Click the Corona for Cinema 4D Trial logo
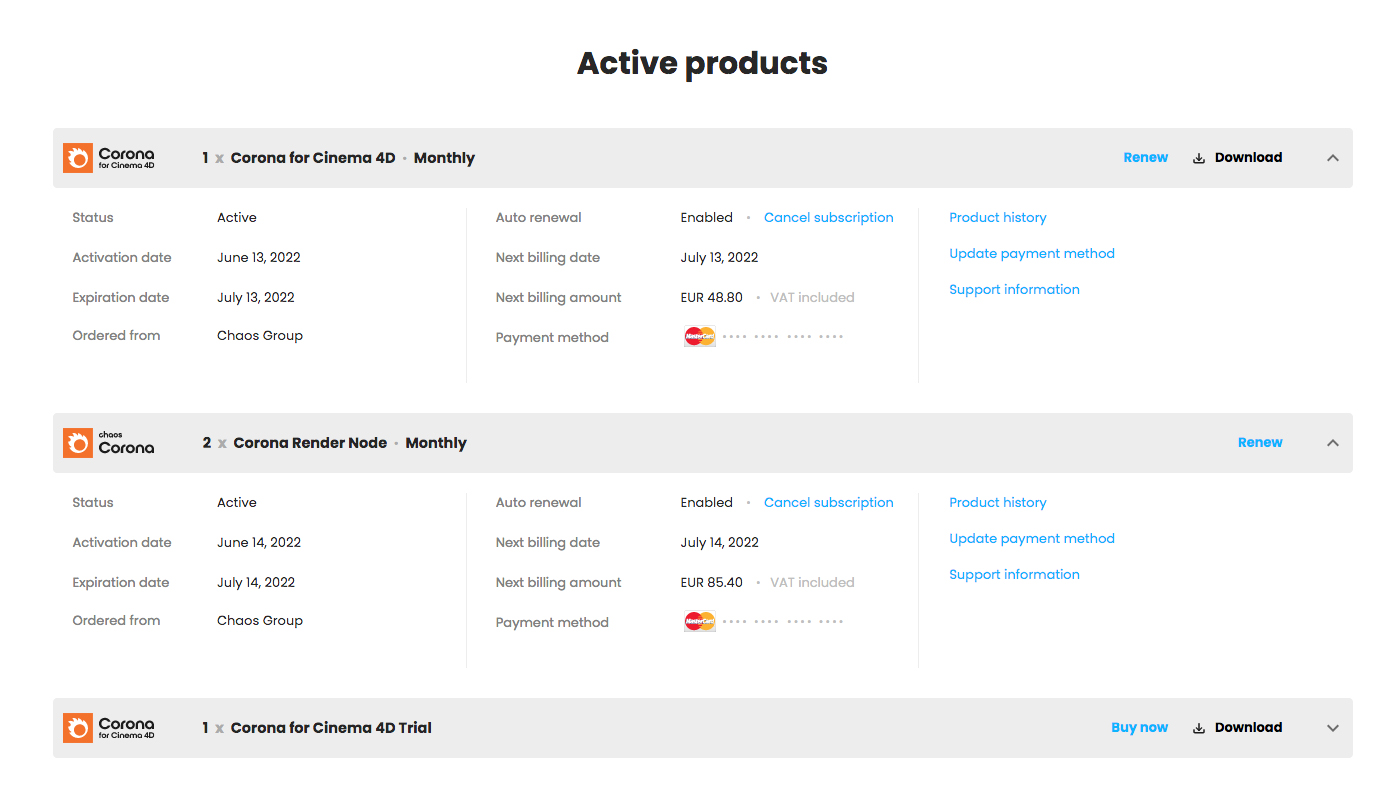The width and height of the screenshot is (1373, 807). (x=109, y=728)
